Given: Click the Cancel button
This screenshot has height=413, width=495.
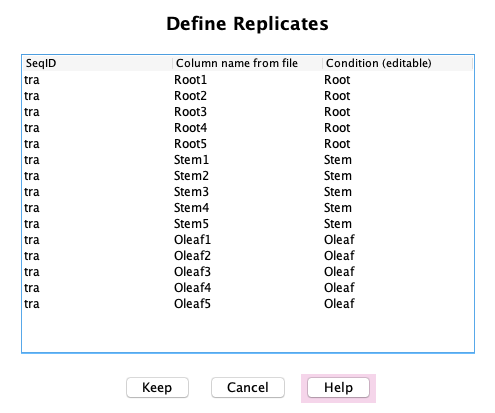Looking at the screenshot, I should coord(248,387).
